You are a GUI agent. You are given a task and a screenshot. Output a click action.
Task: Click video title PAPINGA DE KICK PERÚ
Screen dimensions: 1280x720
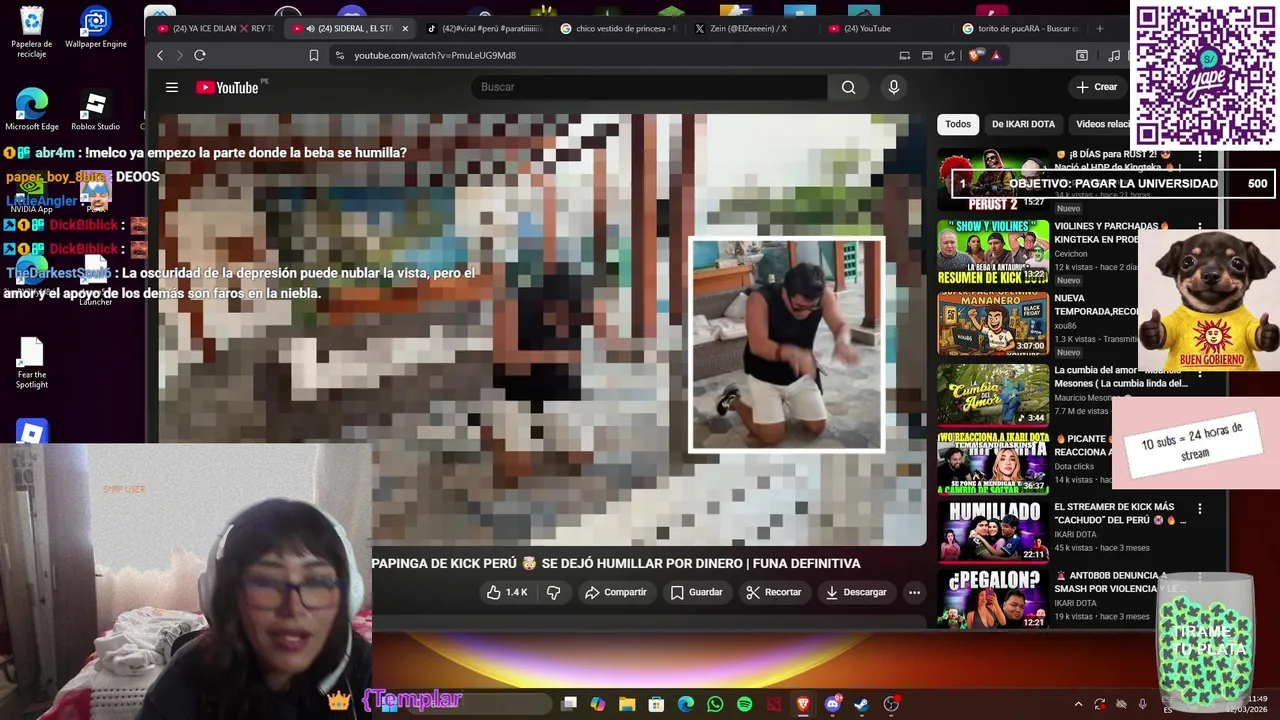click(616, 564)
